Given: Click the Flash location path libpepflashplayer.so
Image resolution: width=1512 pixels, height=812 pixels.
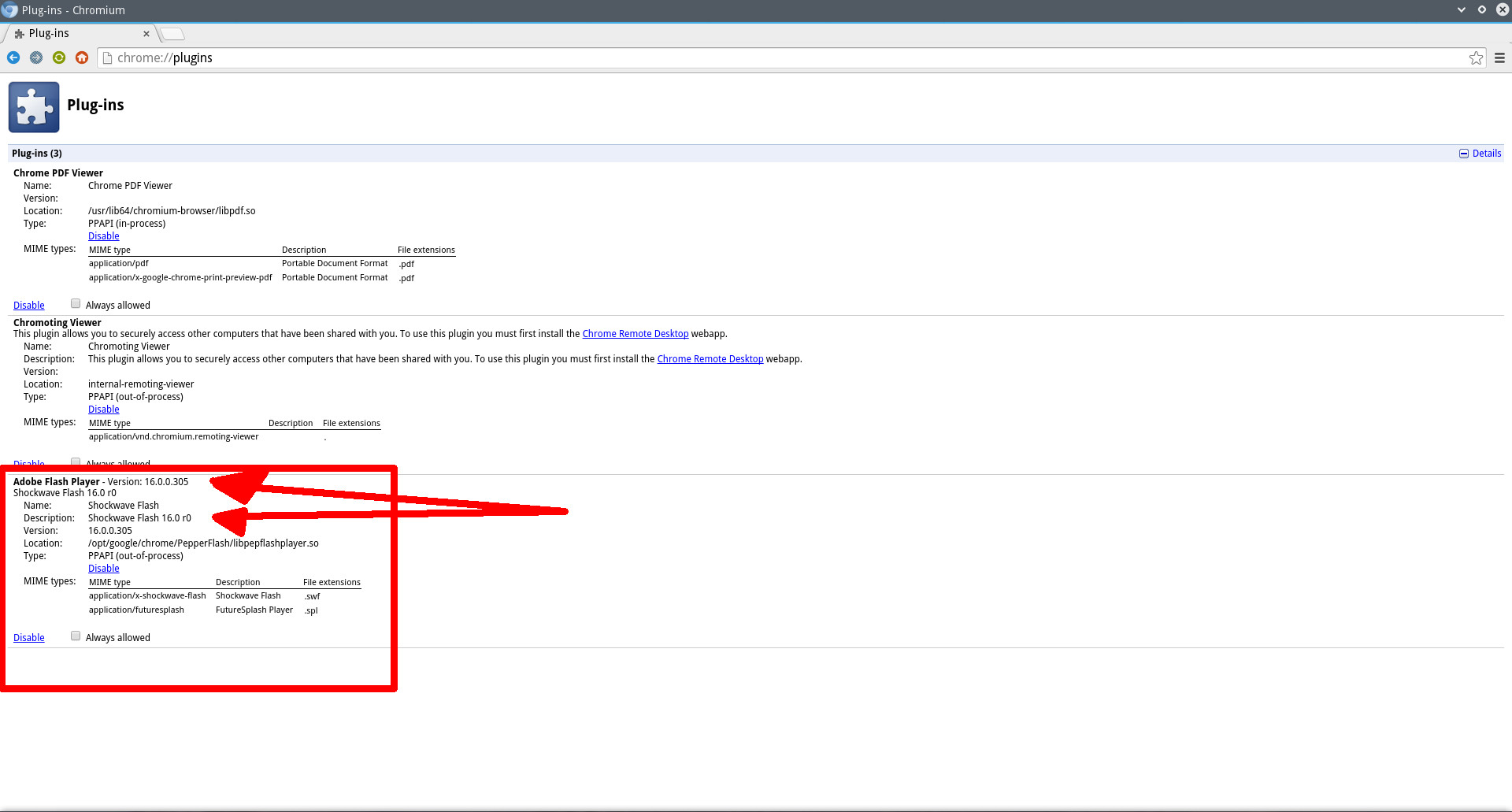Looking at the screenshot, I should coord(203,543).
